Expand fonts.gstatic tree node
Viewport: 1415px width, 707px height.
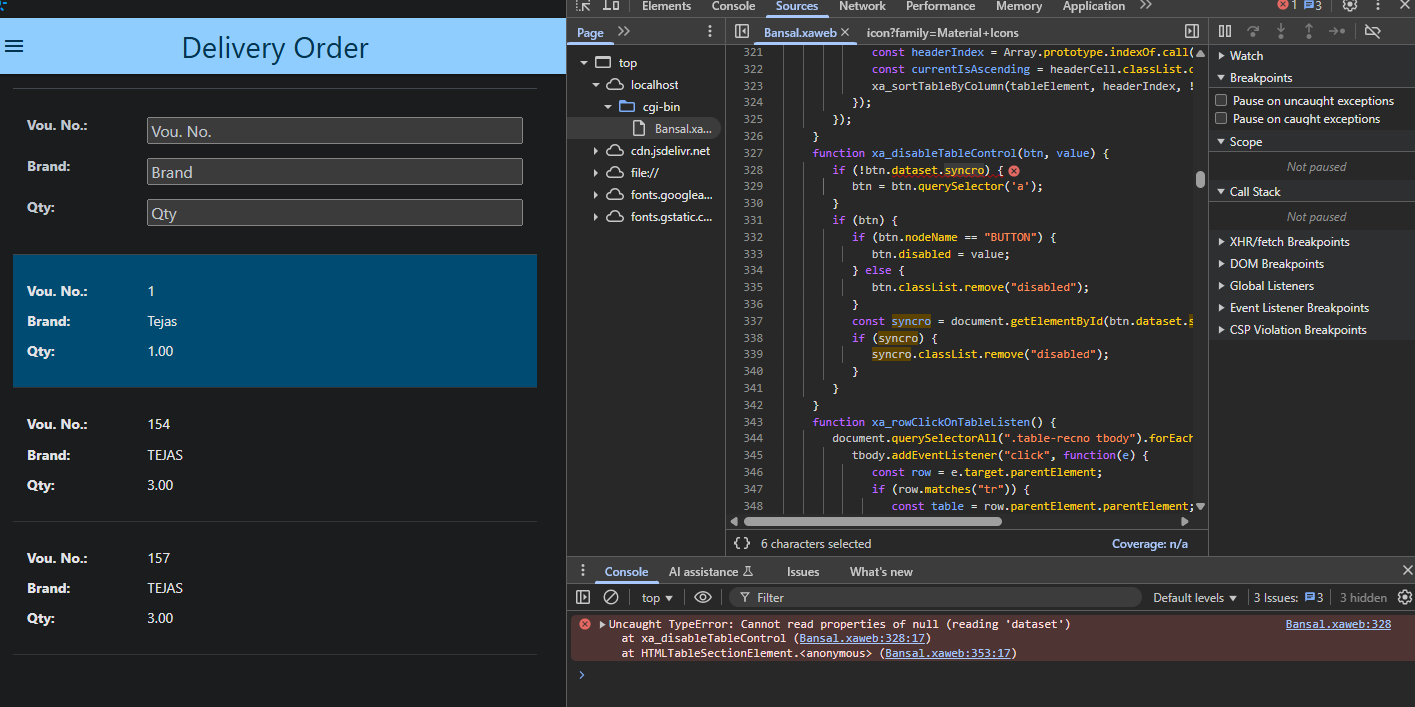point(596,217)
